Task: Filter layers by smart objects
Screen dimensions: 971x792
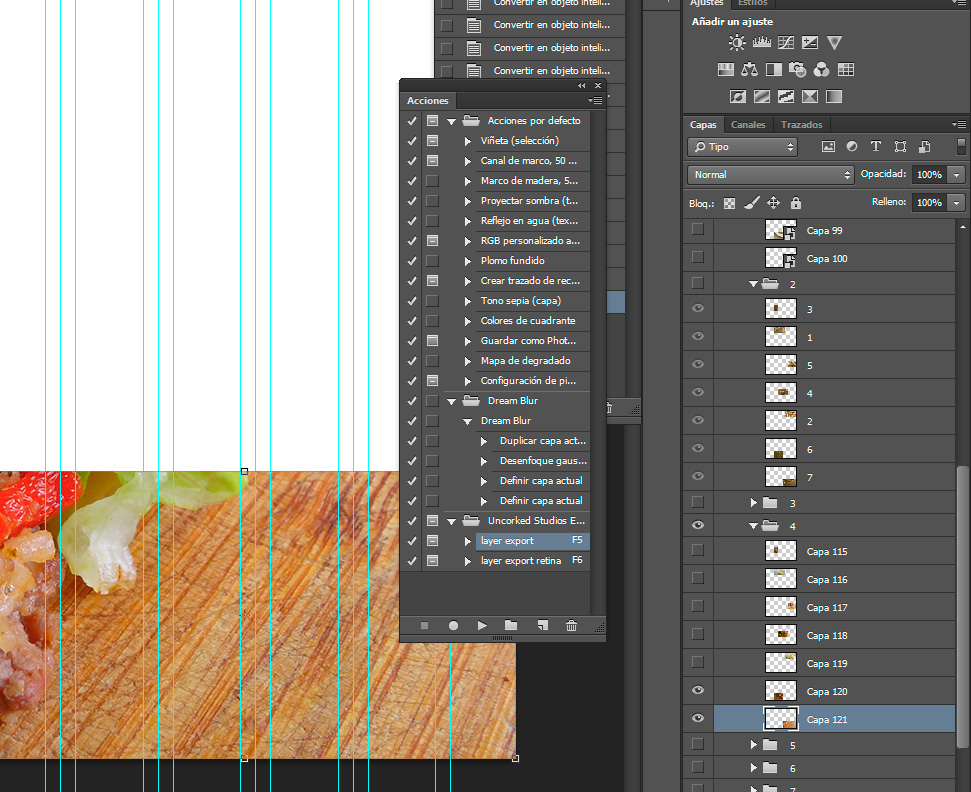Action: [x=925, y=147]
